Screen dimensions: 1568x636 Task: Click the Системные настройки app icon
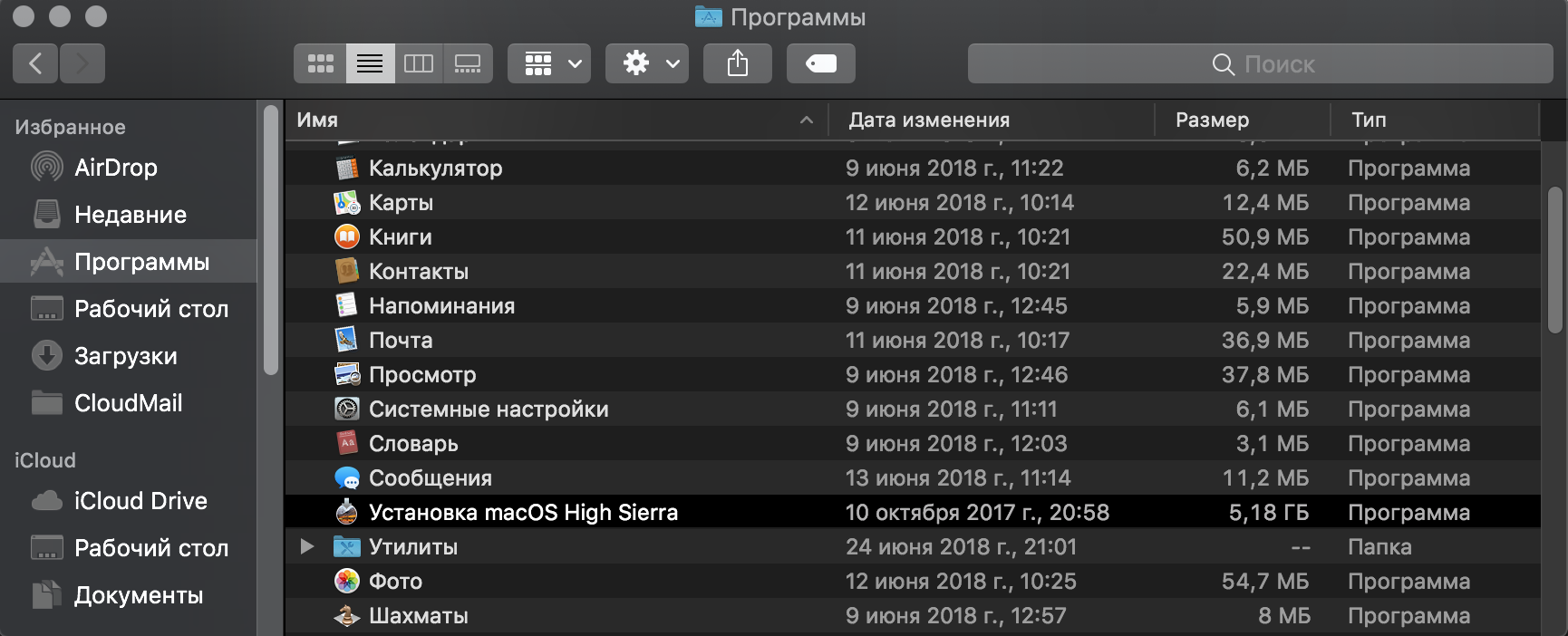(x=346, y=409)
